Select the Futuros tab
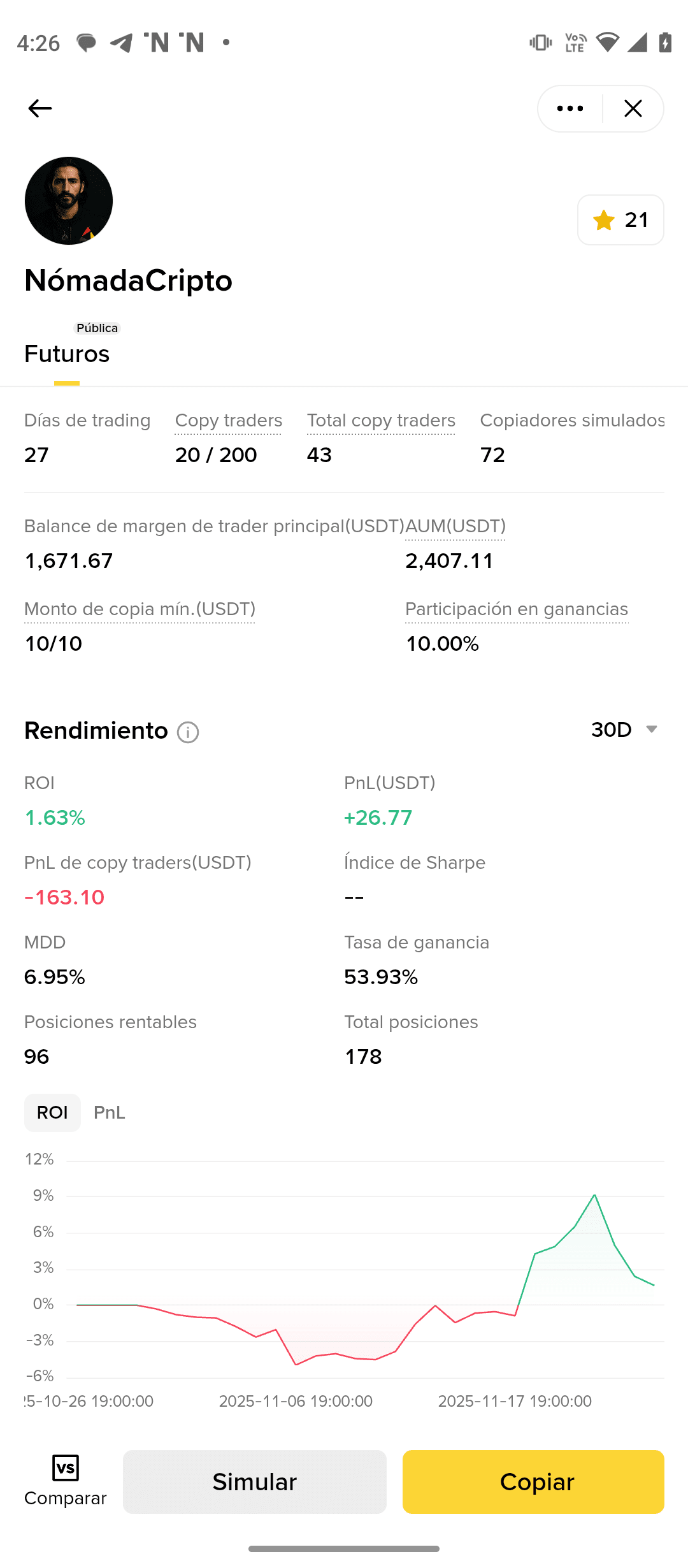 (67, 354)
